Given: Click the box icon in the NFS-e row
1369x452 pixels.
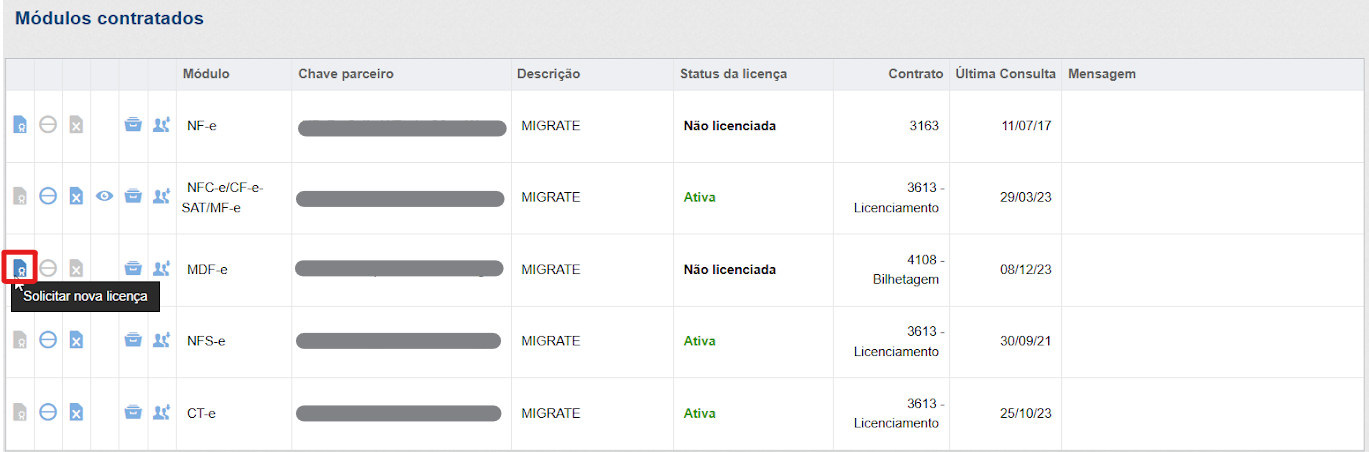Looking at the screenshot, I should pyautogui.click(x=132, y=340).
